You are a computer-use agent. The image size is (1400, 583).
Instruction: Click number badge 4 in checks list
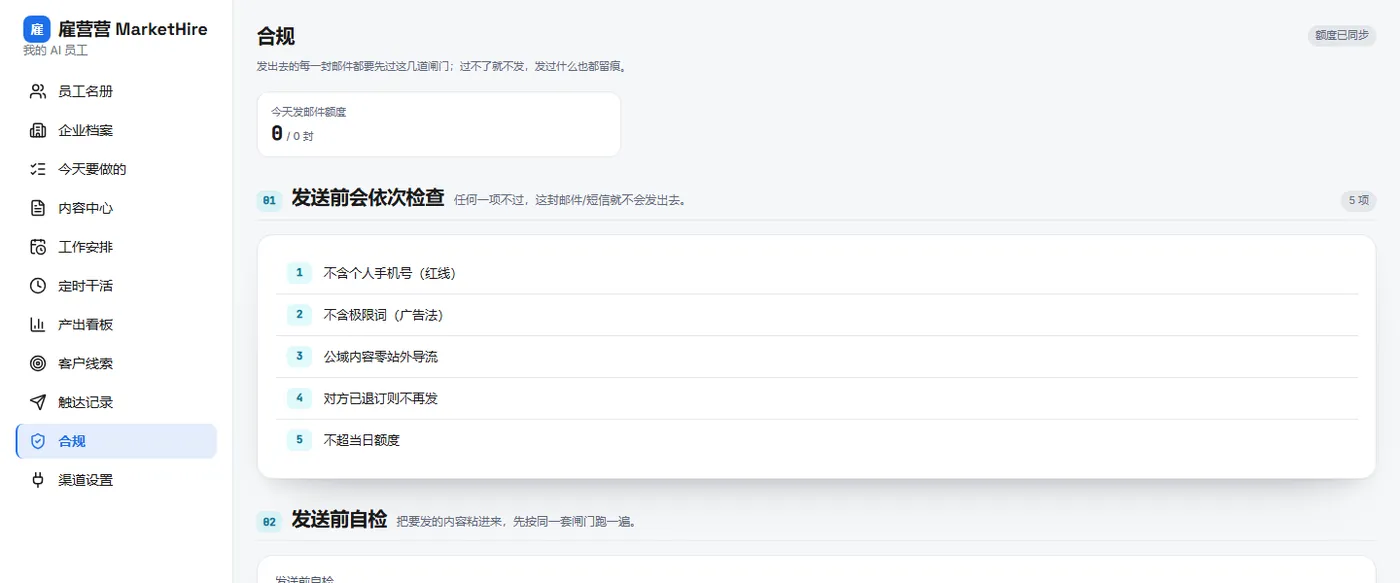point(299,398)
